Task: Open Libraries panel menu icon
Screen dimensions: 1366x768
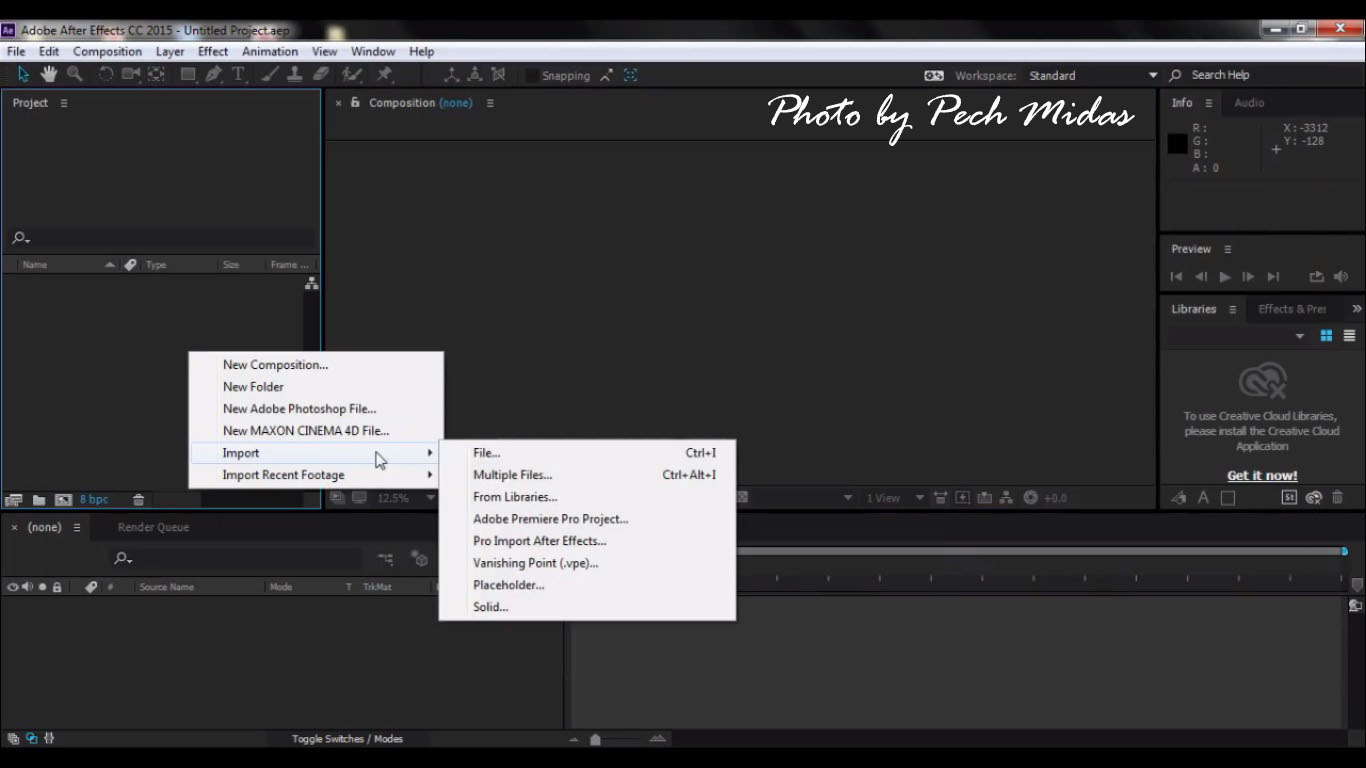Action: pyautogui.click(x=1232, y=309)
